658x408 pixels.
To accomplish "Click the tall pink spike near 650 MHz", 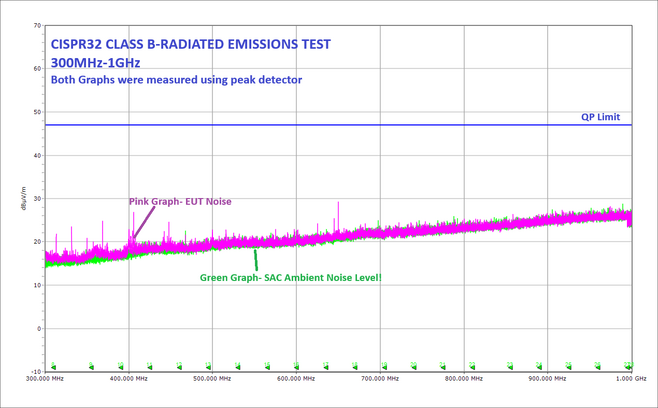I will click(x=339, y=215).
